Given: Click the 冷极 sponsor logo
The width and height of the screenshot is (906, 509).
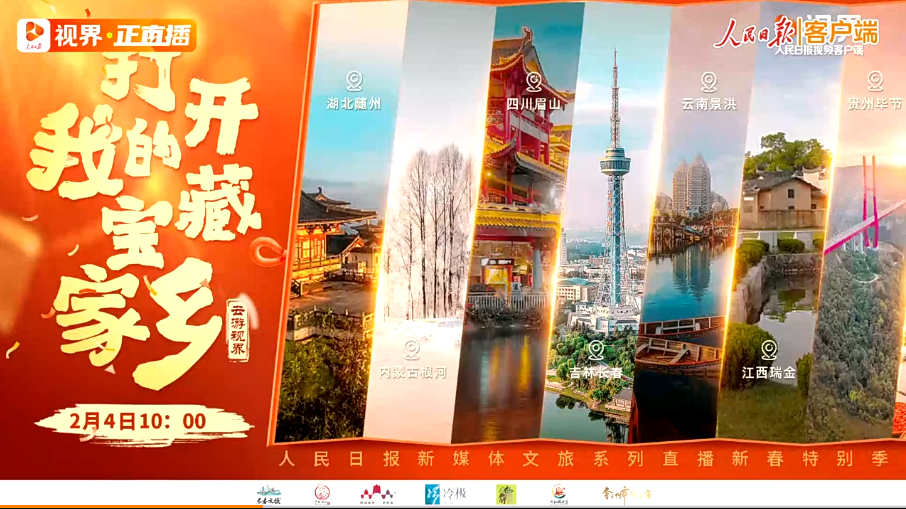Looking at the screenshot, I should click(446, 494).
